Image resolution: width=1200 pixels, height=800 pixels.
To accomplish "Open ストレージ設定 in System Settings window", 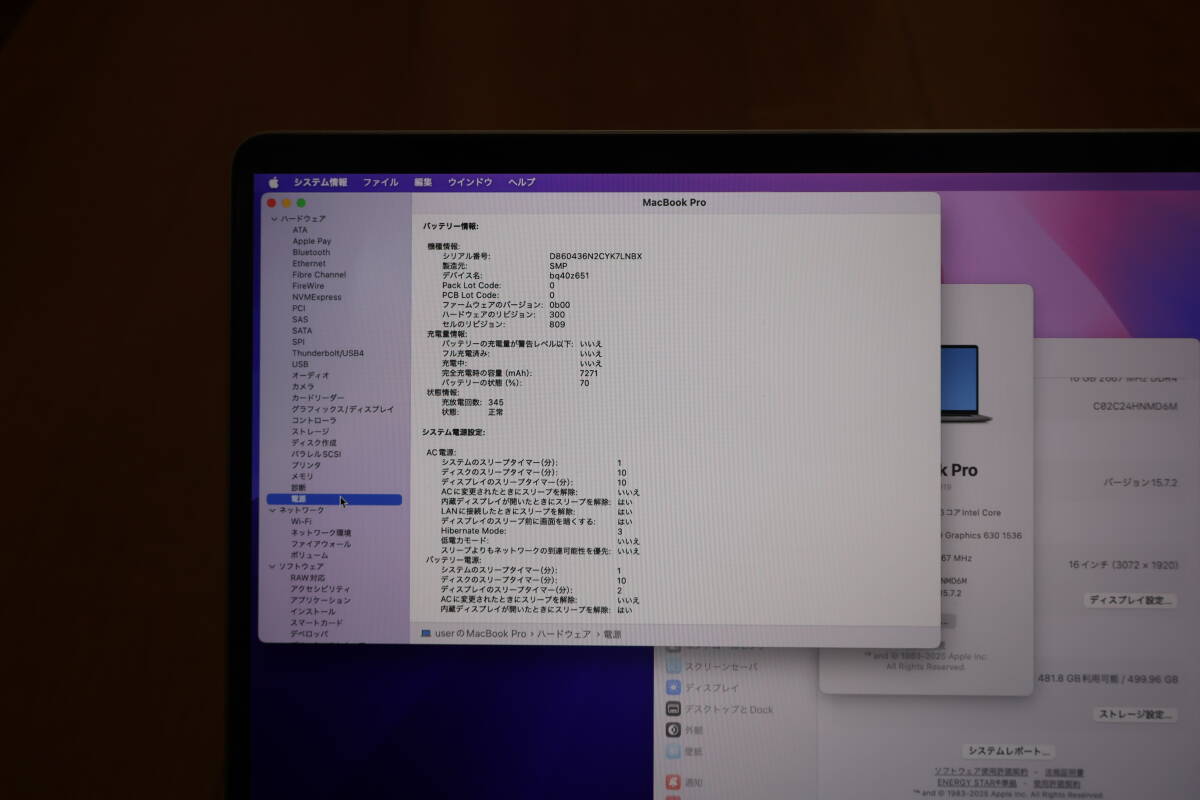I will point(1136,714).
